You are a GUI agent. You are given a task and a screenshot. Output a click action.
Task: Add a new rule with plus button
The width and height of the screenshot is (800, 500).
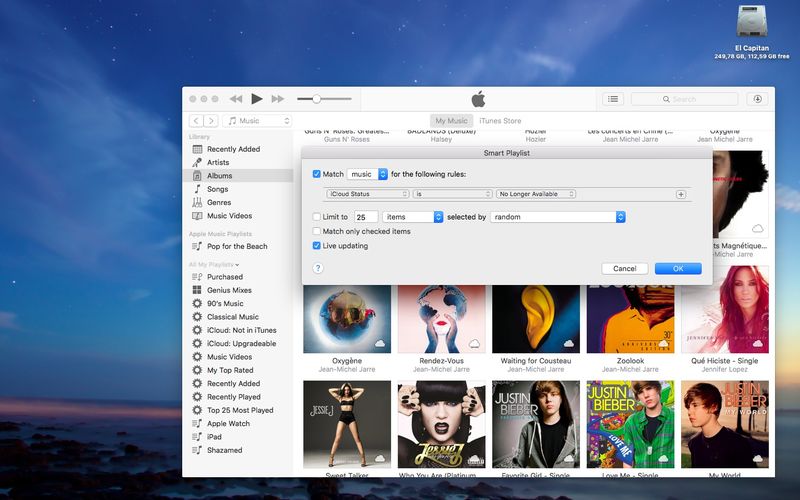681,194
